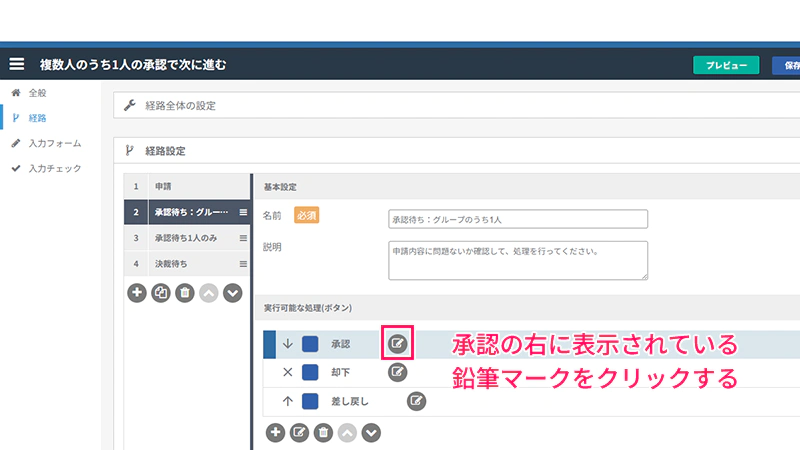Image resolution: width=800 pixels, height=450 pixels.
Task: Click drag handle on step 2 row
Action: coord(243,212)
